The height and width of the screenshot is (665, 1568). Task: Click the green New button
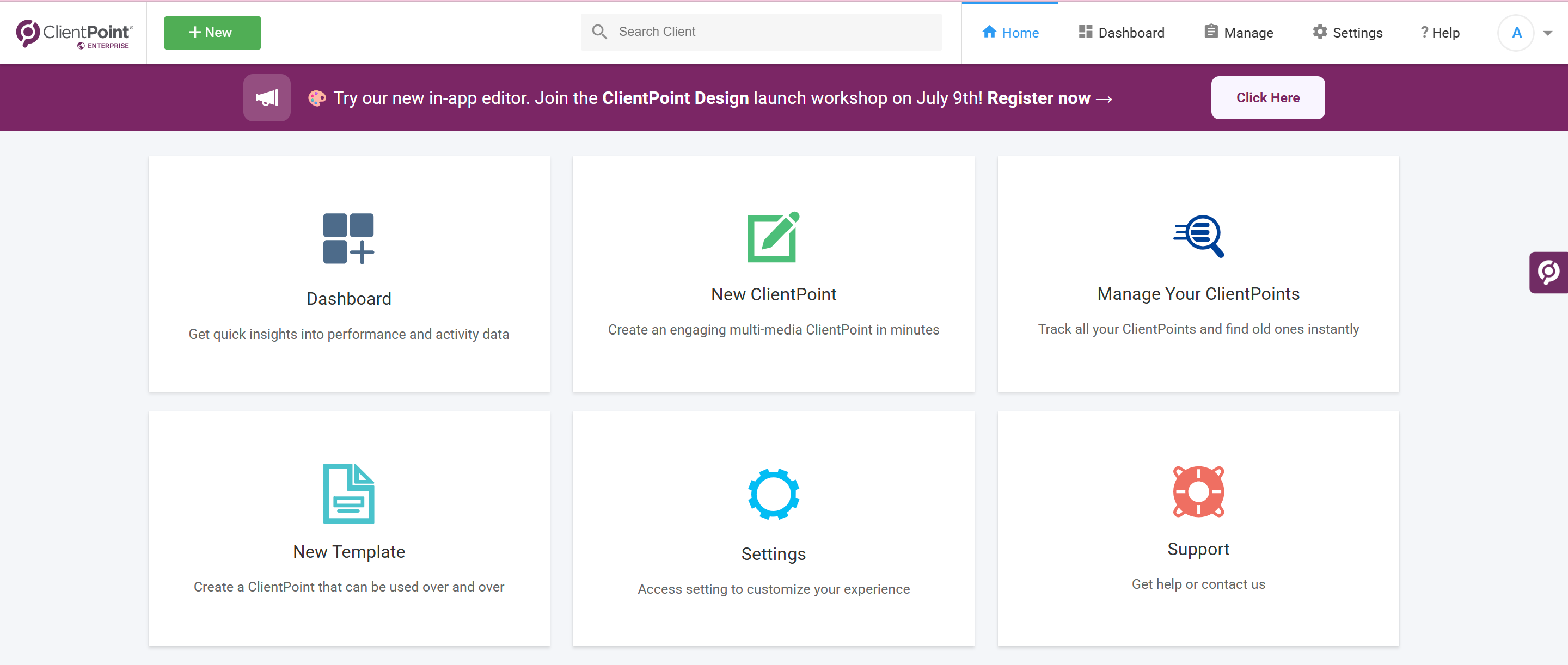click(x=212, y=32)
